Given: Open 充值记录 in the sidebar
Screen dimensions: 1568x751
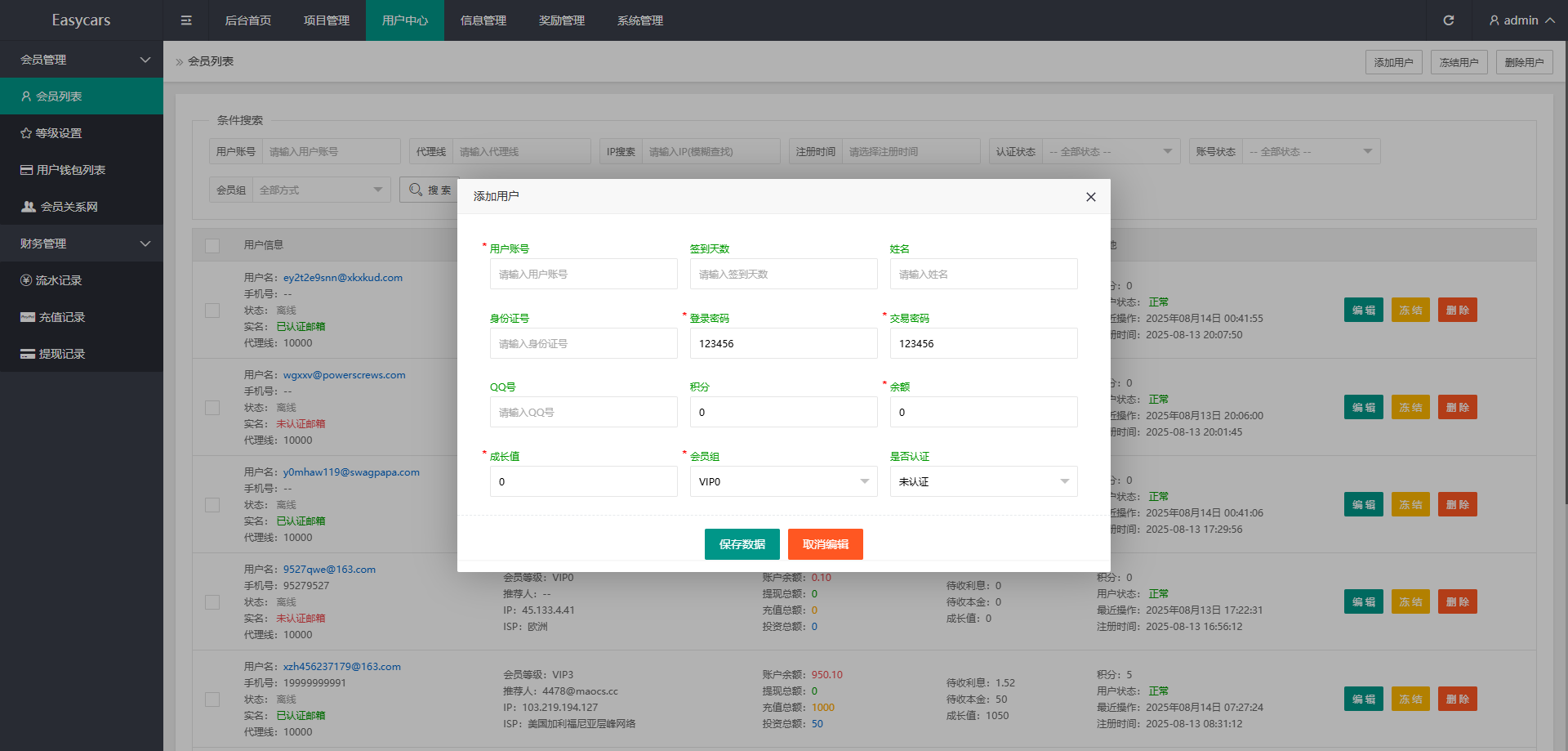Looking at the screenshot, I should [53, 317].
